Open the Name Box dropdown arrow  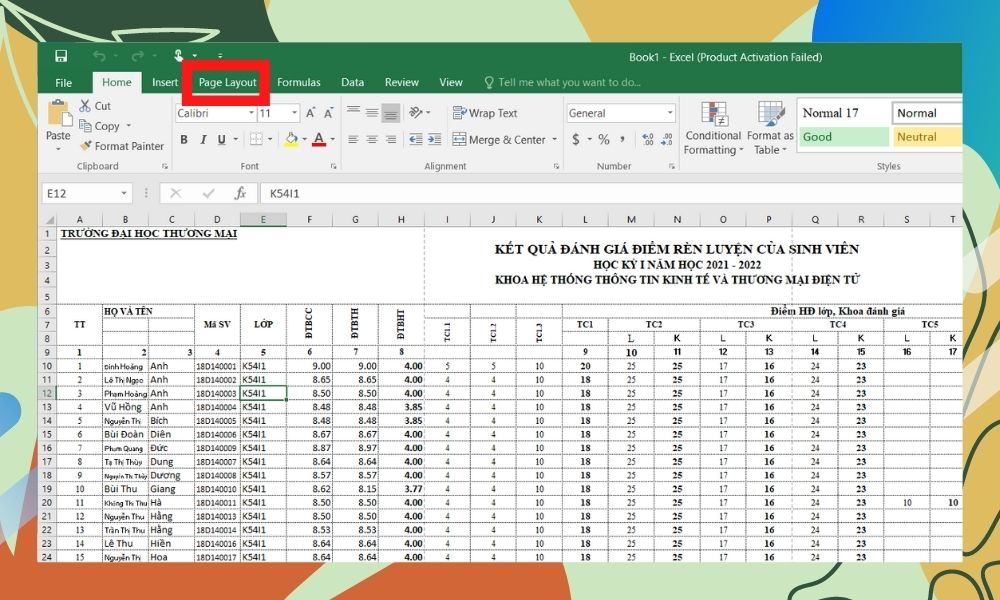[125, 193]
